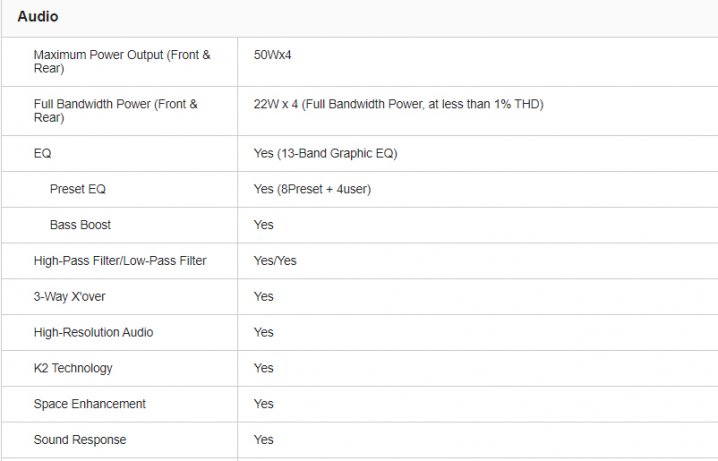Click the 22W x 4 specification text
718x461 pixels.
[398, 104]
